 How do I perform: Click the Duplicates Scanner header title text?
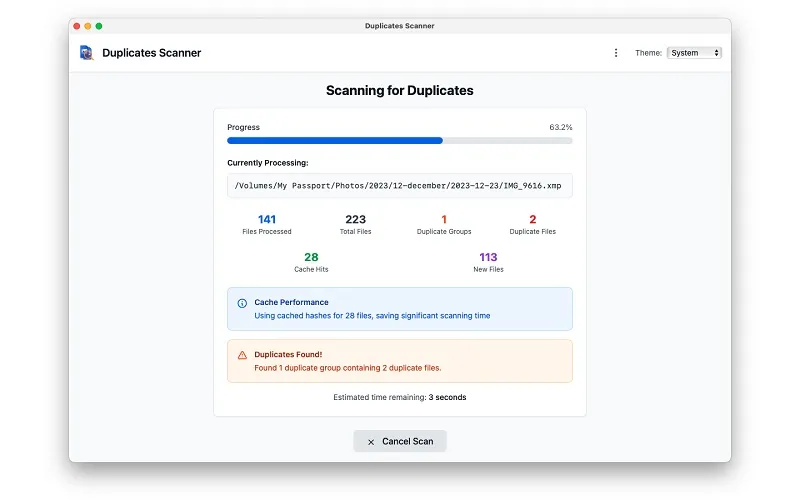click(x=152, y=53)
